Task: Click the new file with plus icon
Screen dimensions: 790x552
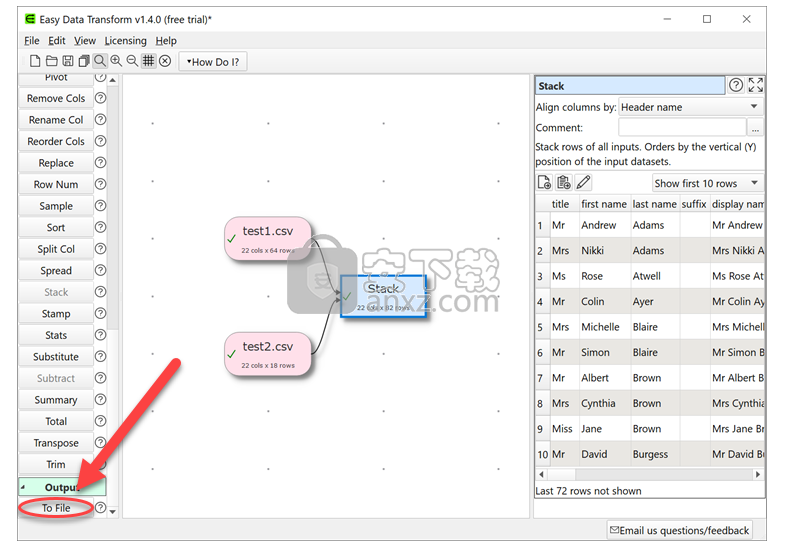Action: [x=544, y=182]
